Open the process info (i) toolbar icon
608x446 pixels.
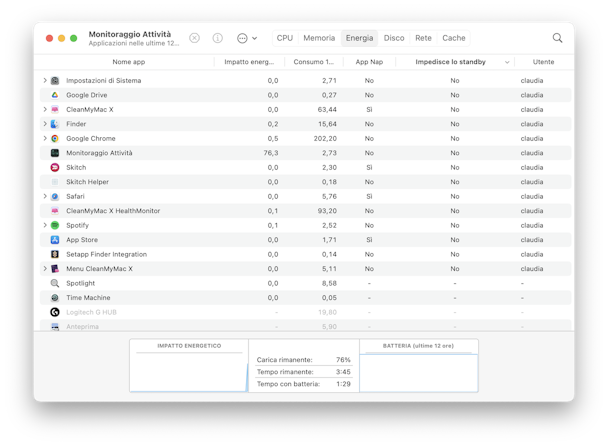[x=218, y=38]
